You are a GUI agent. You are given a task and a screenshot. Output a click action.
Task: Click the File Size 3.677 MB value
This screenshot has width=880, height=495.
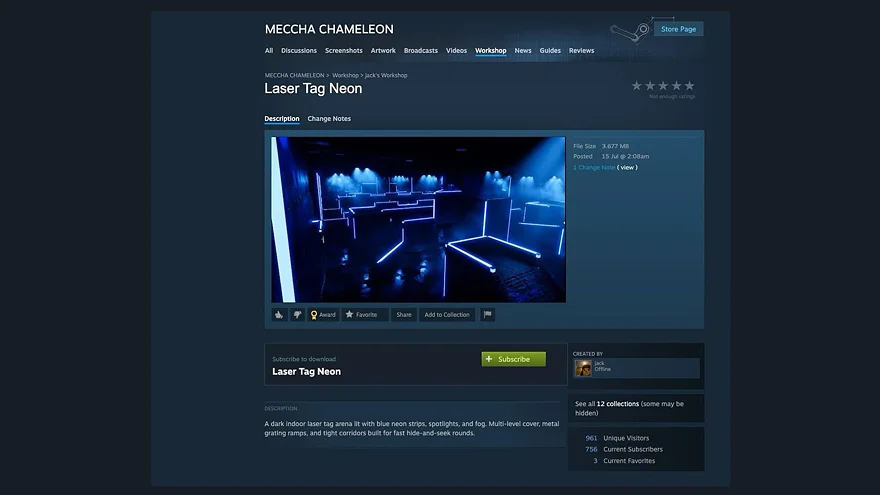coord(615,146)
